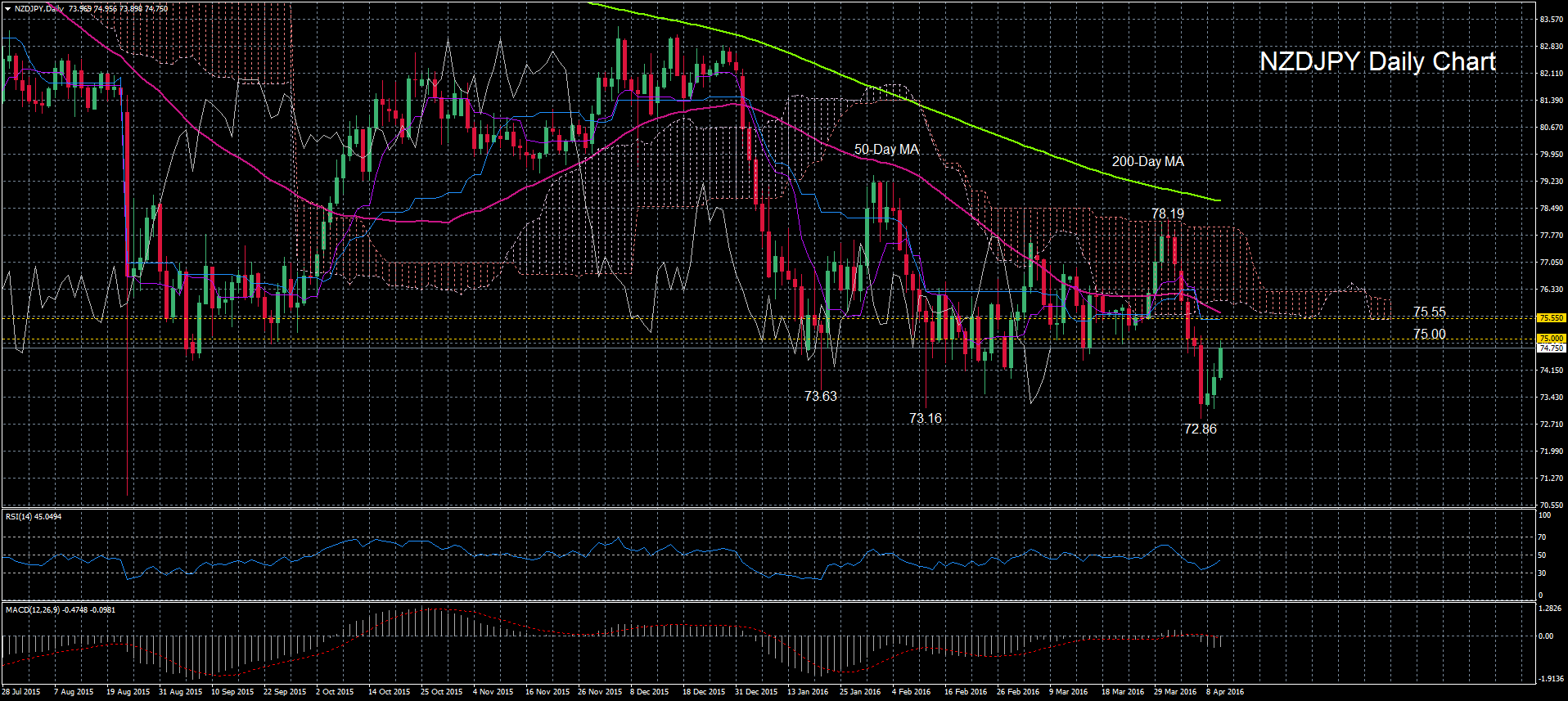
Task: Click the 79.950 value on price axis
Action: tap(1552, 155)
